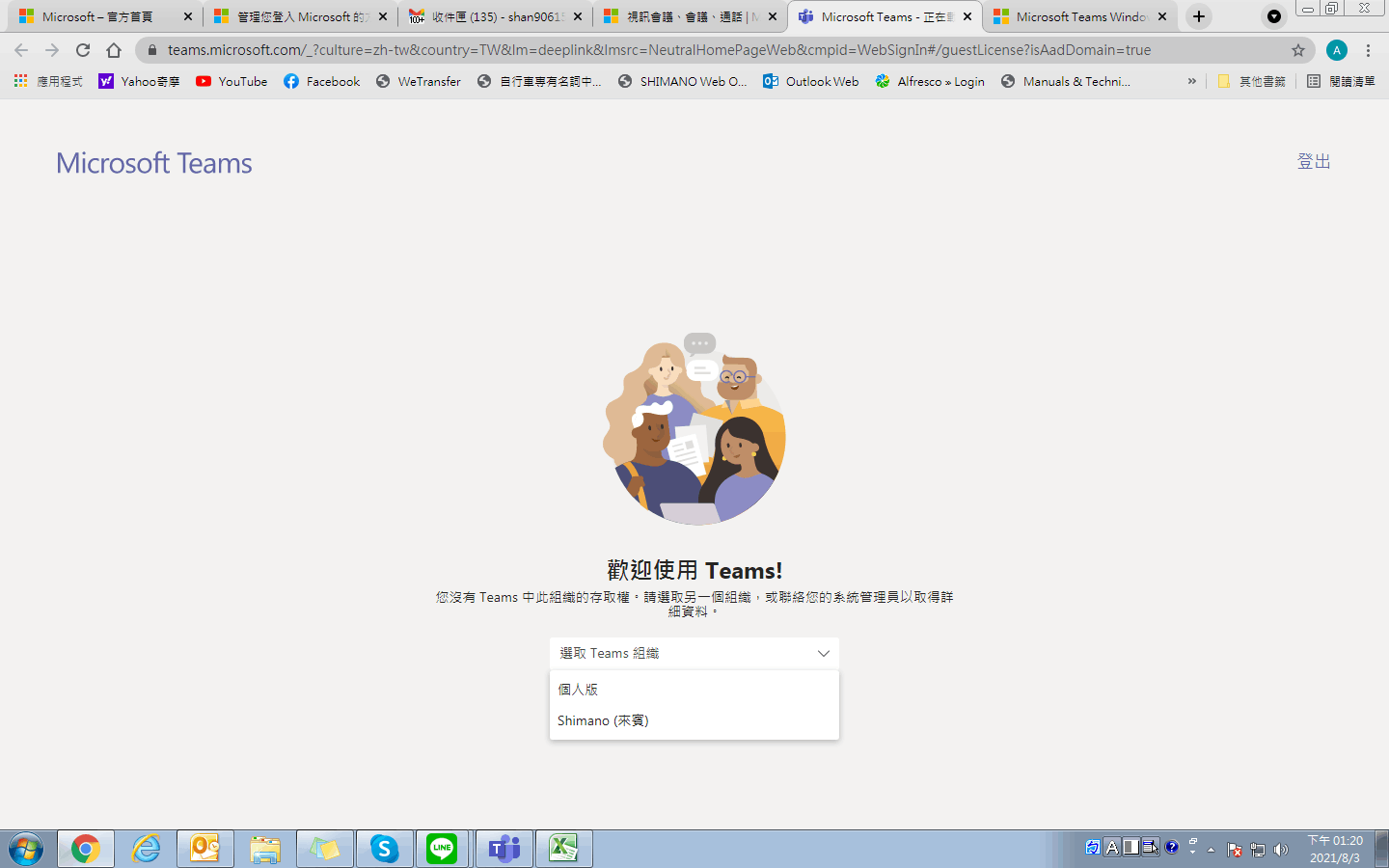This screenshot has height=868, width=1389.
Task: Click the show desktop strip
Action: click(1381, 849)
